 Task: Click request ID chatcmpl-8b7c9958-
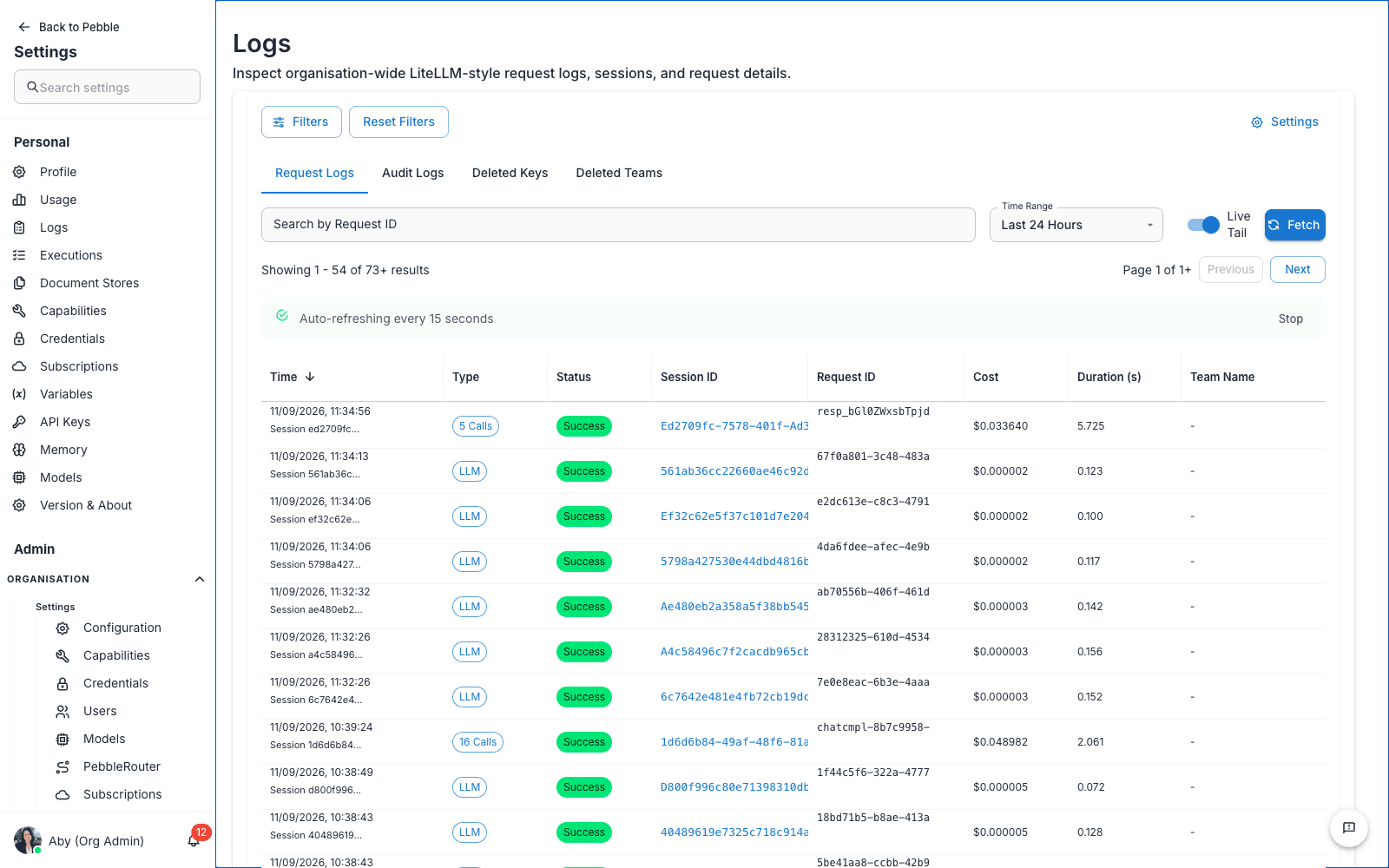[x=873, y=727]
